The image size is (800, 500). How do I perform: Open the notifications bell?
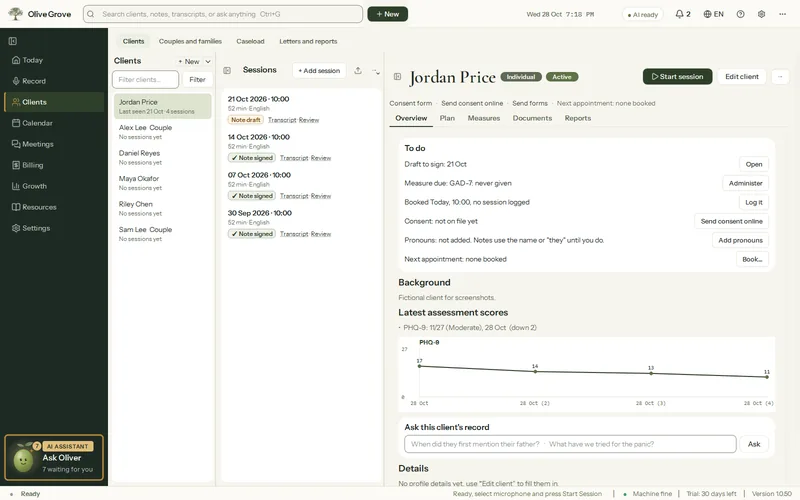pos(683,14)
